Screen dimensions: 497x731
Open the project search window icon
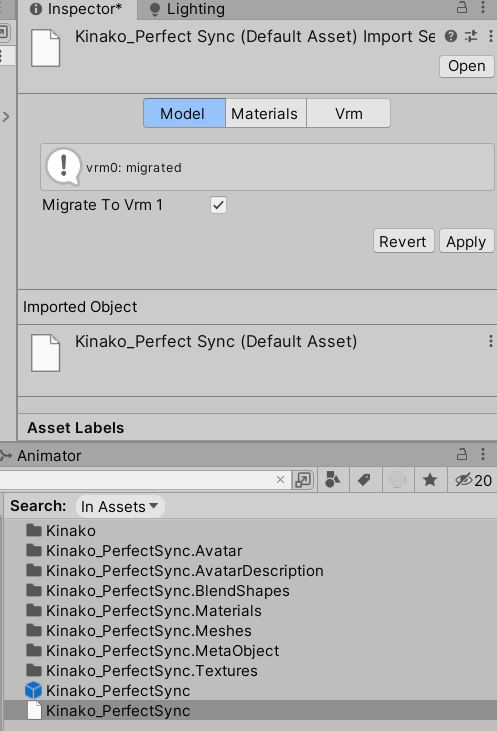tap(303, 480)
